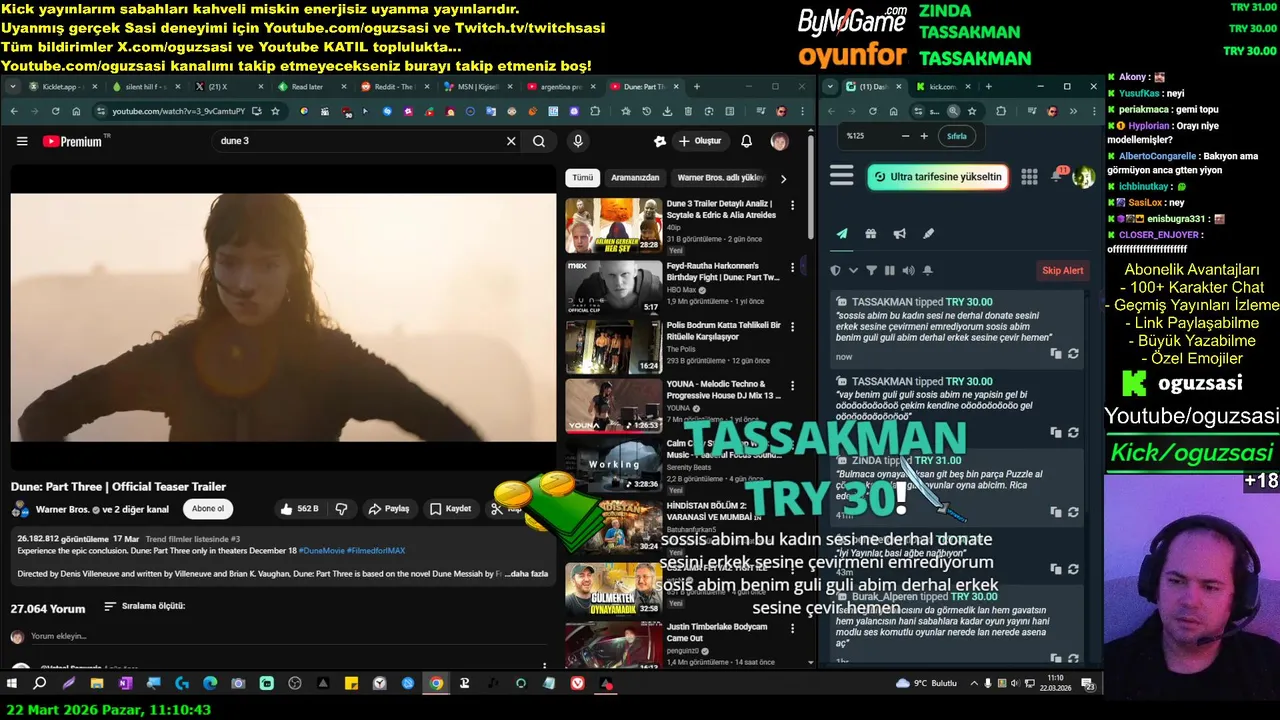Open the gift box tab in dashboard
1280x720 pixels.
point(871,234)
